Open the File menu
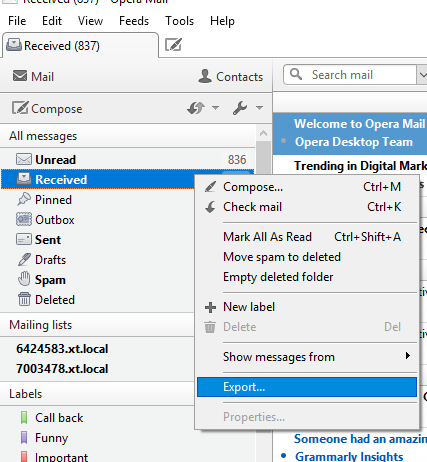This screenshot has height=462, width=427. pyautogui.click(x=17, y=21)
